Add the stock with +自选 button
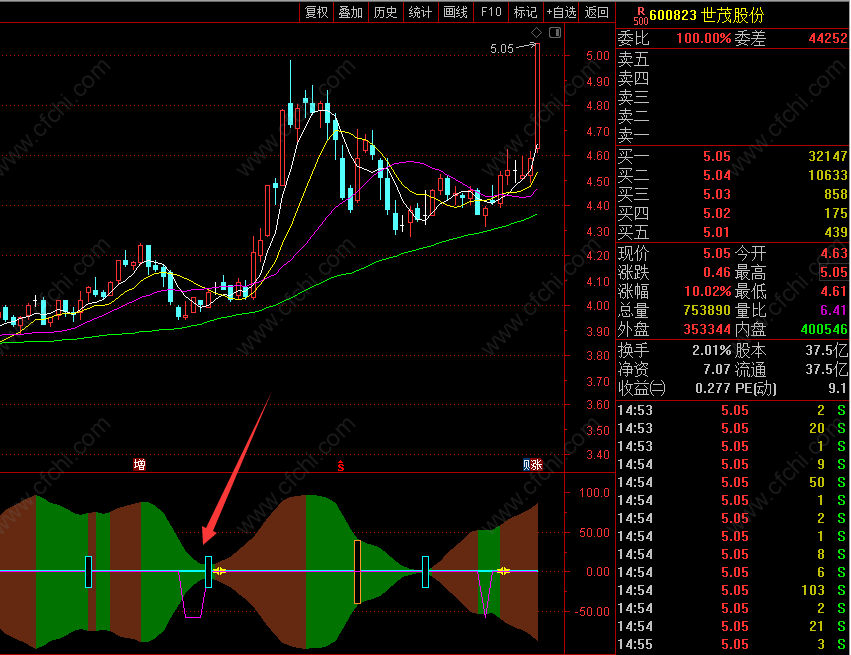Viewport: 851px width, 655px height. click(x=561, y=12)
